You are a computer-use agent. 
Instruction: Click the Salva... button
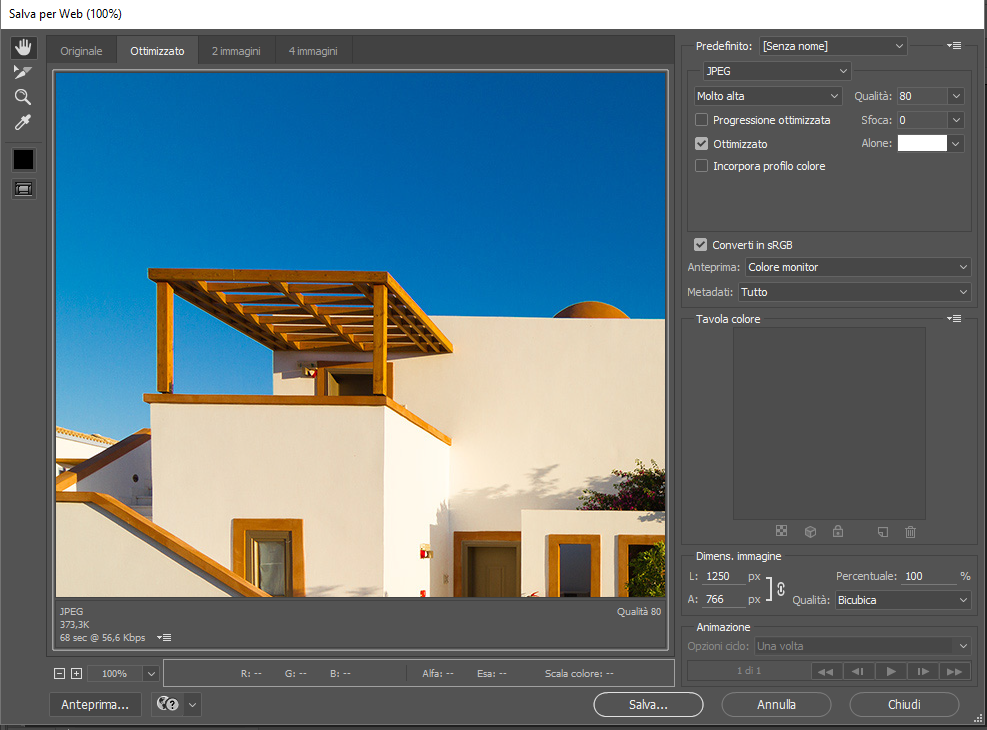(x=648, y=704)
